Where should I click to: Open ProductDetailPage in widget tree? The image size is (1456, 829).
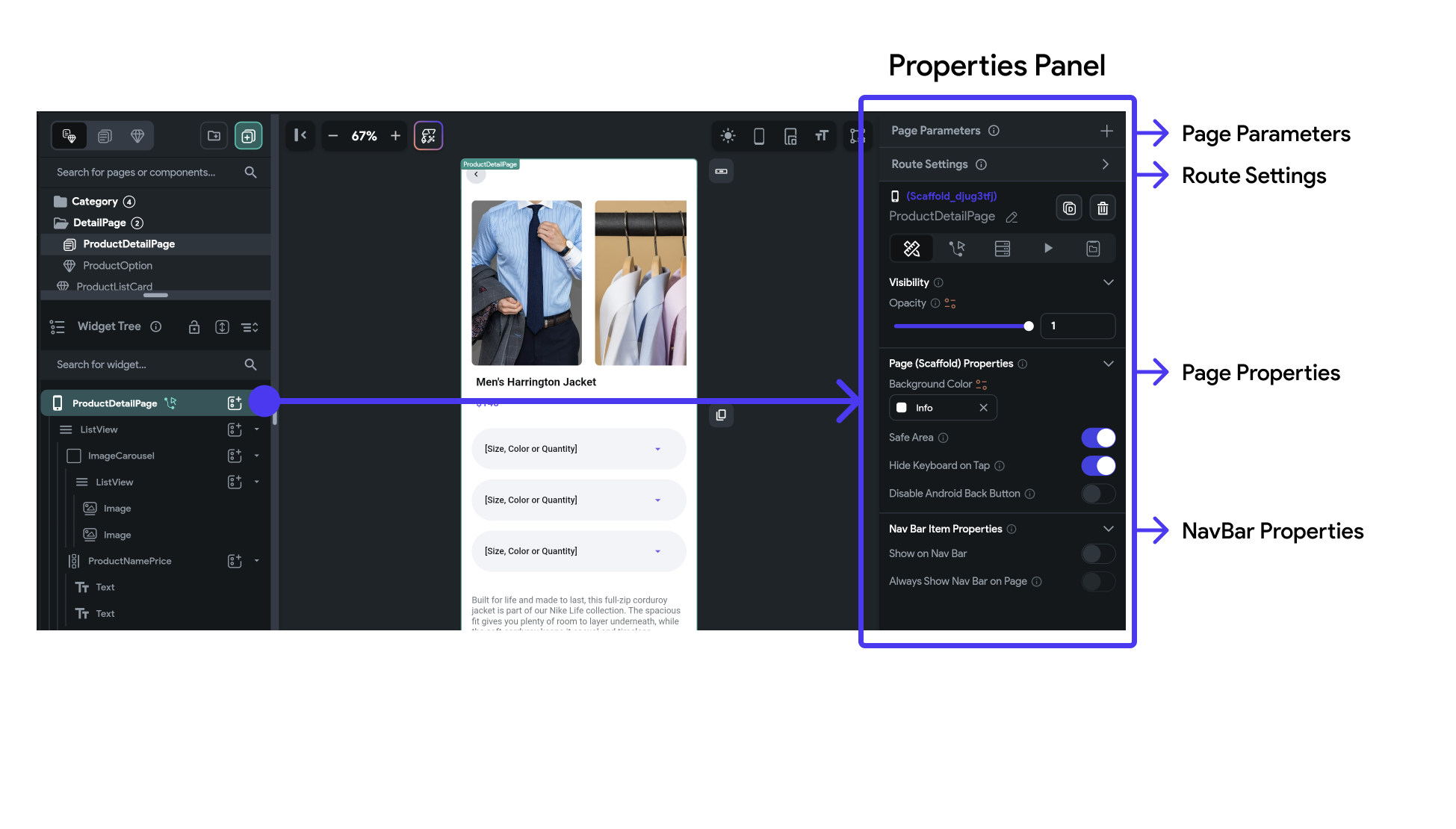tap(114, 402)
